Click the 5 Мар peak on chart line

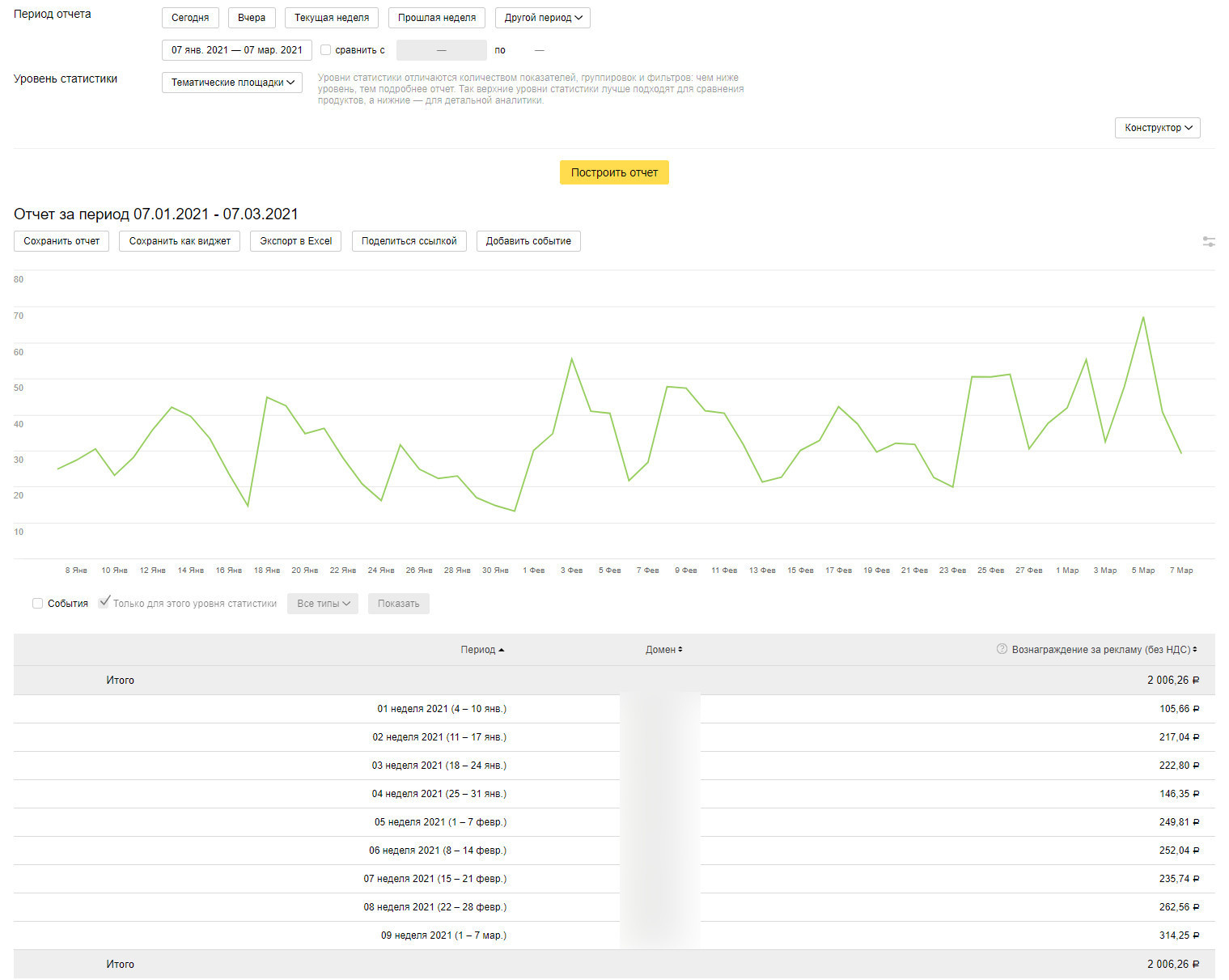click(x=1143, y=317)
